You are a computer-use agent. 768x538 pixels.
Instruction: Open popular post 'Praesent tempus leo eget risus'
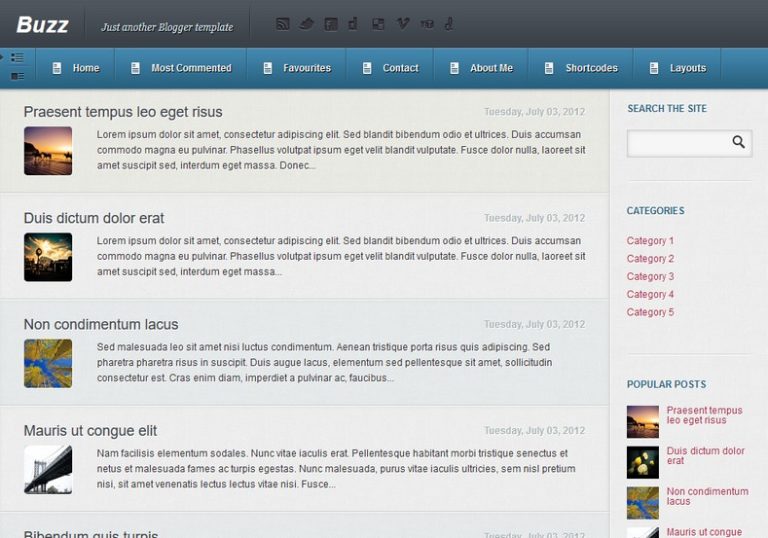pos(704,416)
